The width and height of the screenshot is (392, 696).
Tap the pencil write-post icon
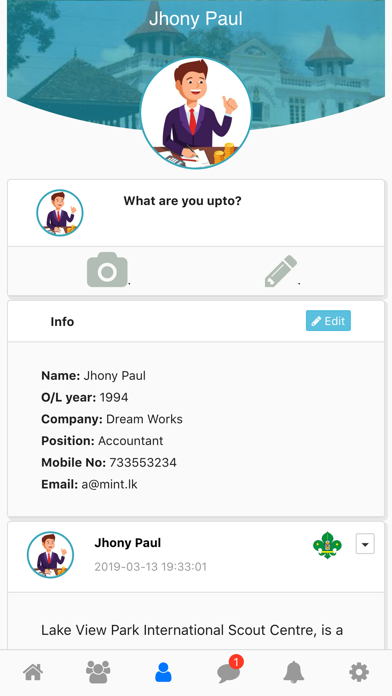pos(281,271)
